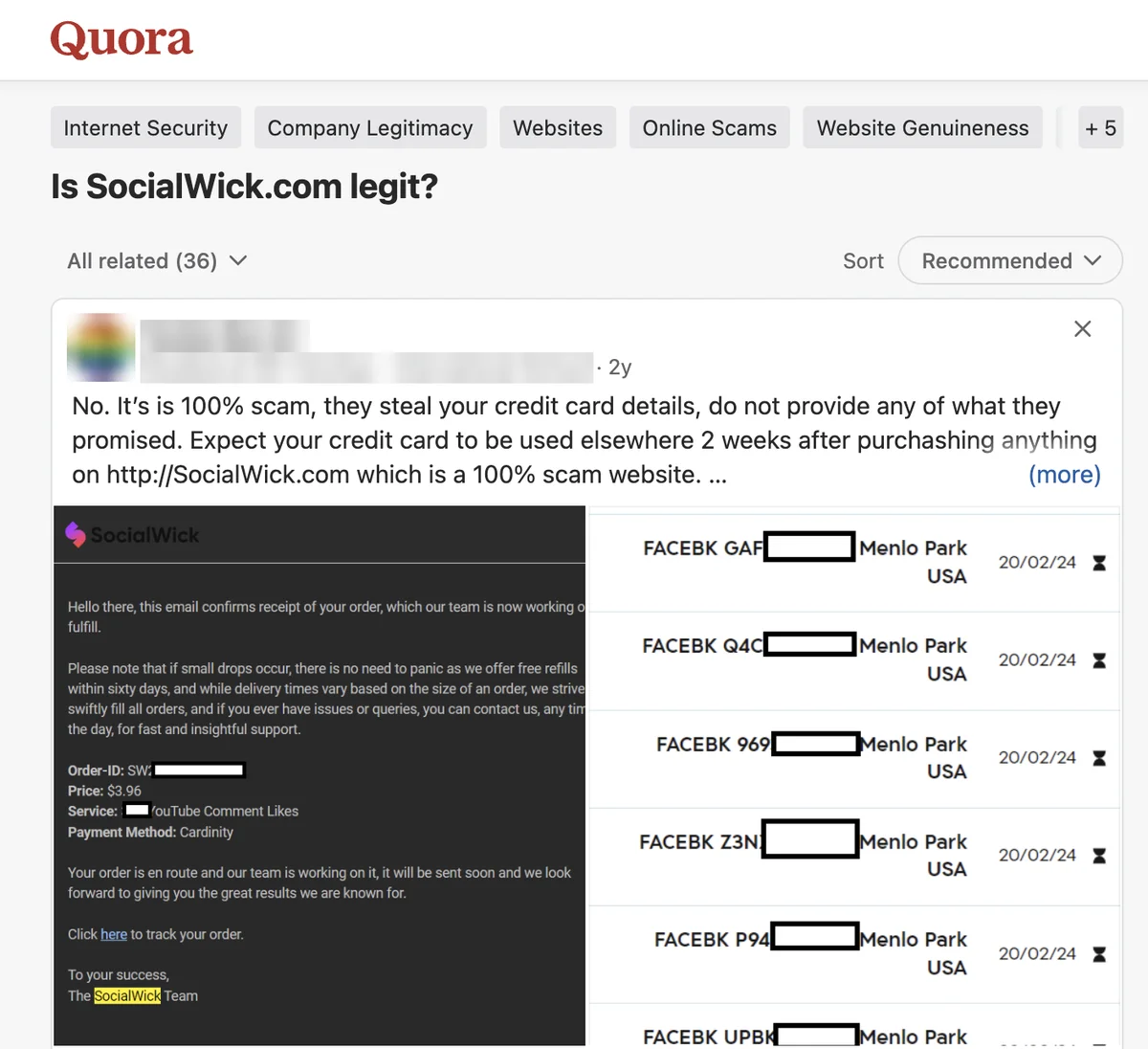The image size is (1148, 1049).
Task: Click the FACEBK P94 transaction name
Action: [713, 940]
